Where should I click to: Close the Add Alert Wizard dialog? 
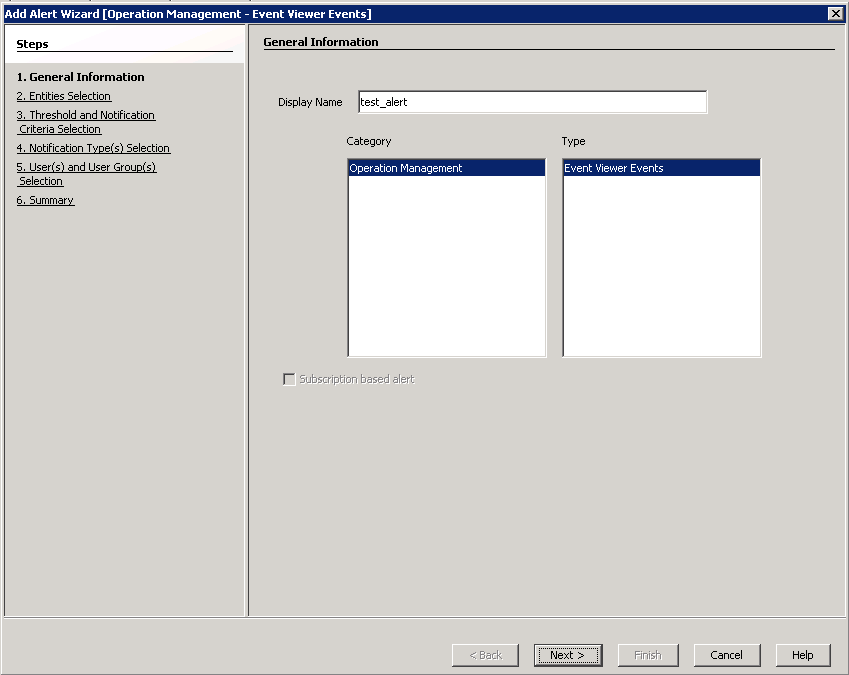pos(835,13)
